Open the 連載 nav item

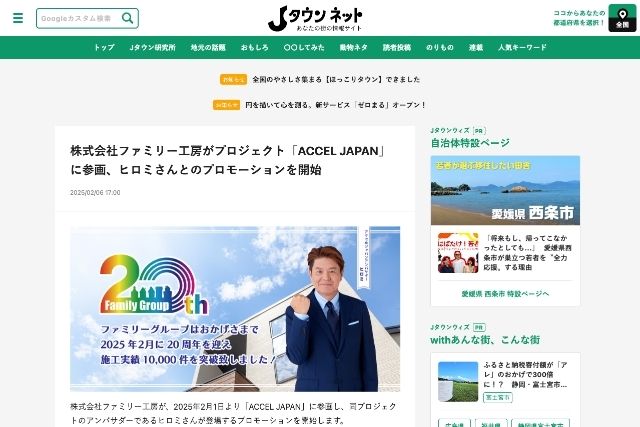point(476,47)
